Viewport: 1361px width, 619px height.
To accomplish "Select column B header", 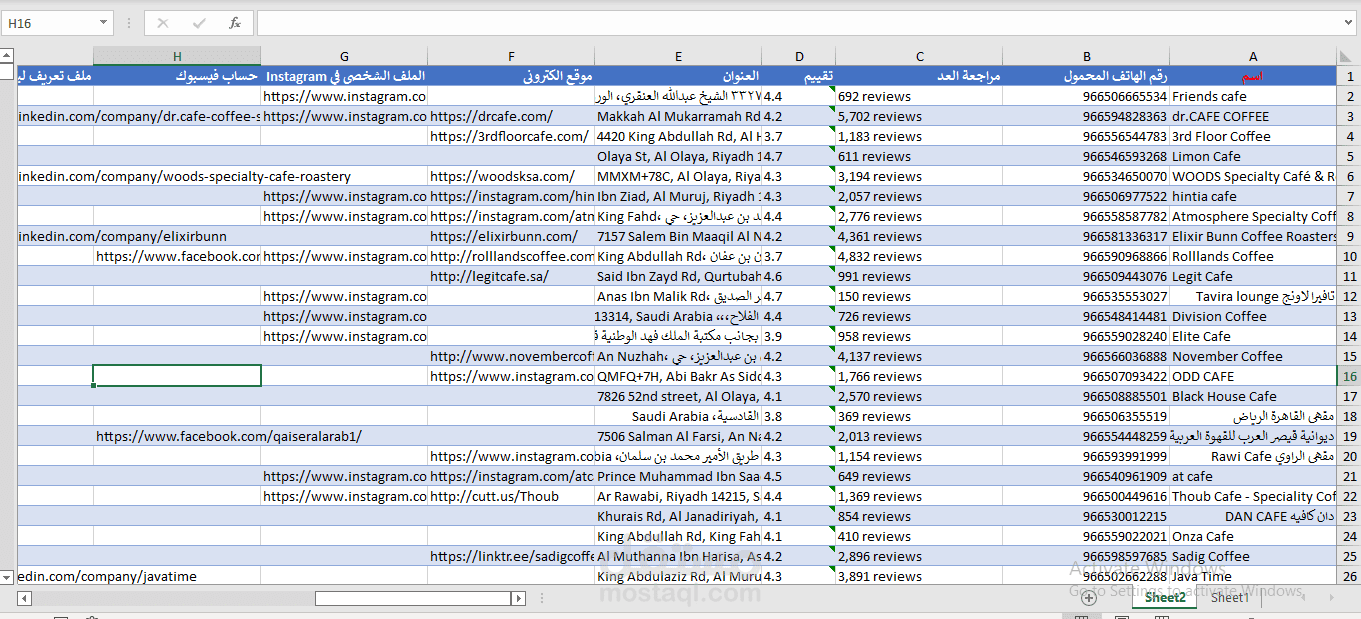I will tap(1087, 57).
